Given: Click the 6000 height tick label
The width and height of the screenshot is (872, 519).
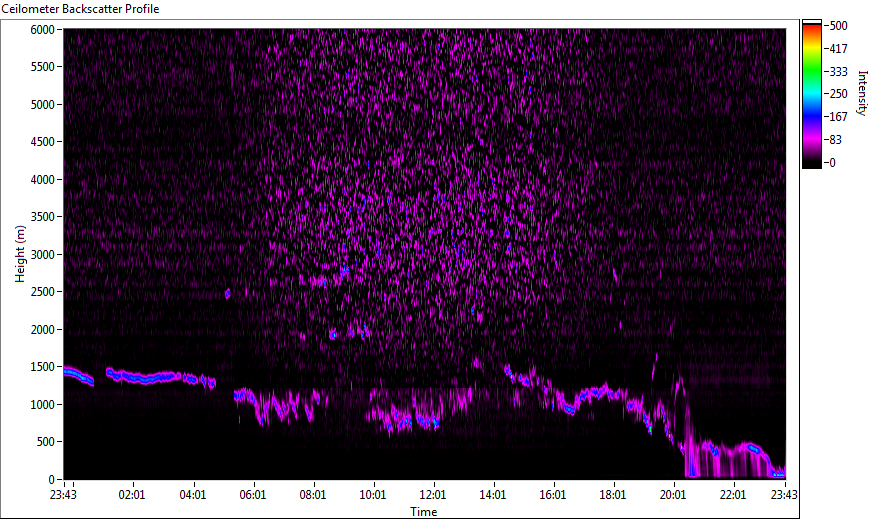Looking at the screenshot, I should (x=43, y=29).
